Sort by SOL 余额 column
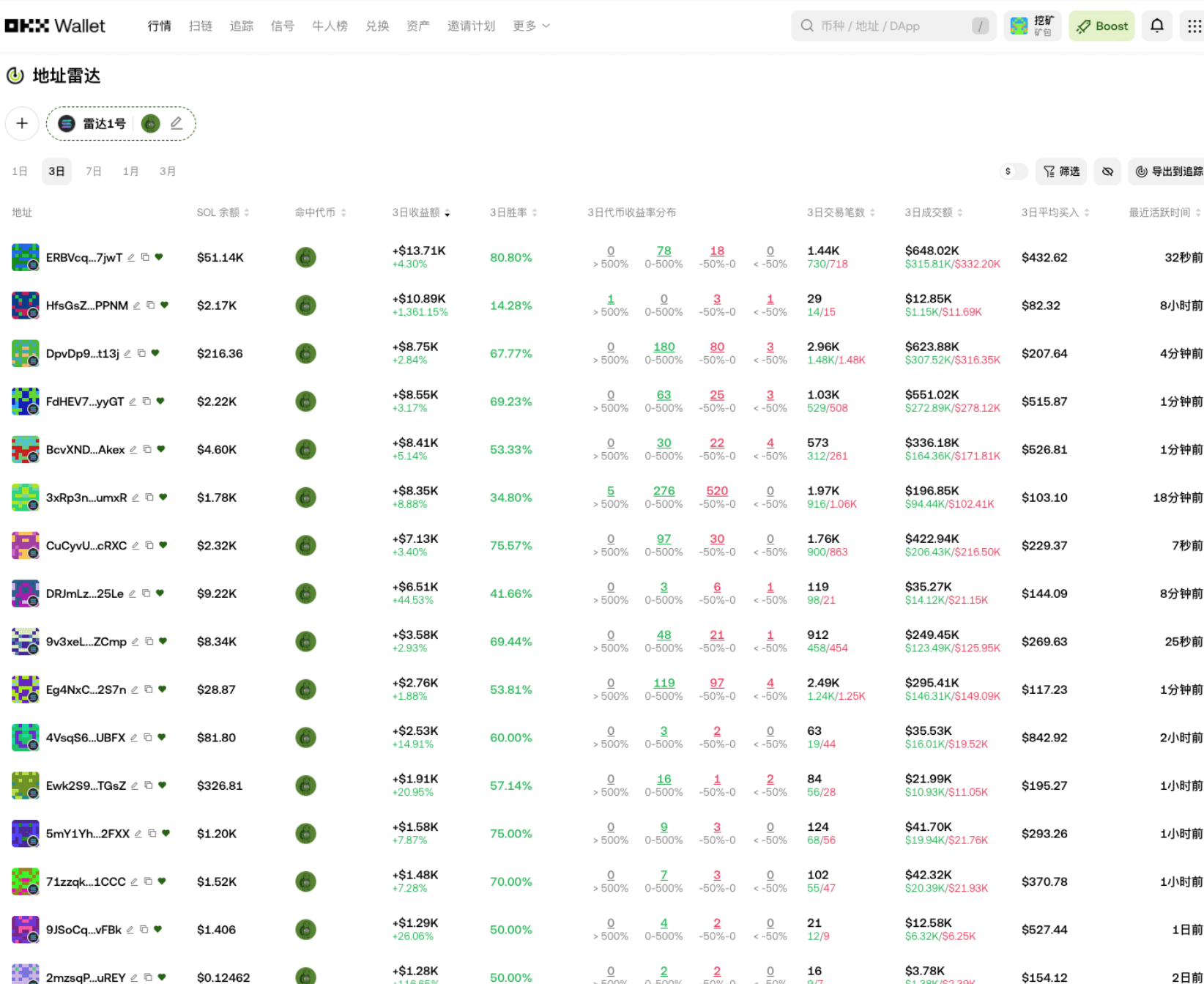 [x=223, y=212]
